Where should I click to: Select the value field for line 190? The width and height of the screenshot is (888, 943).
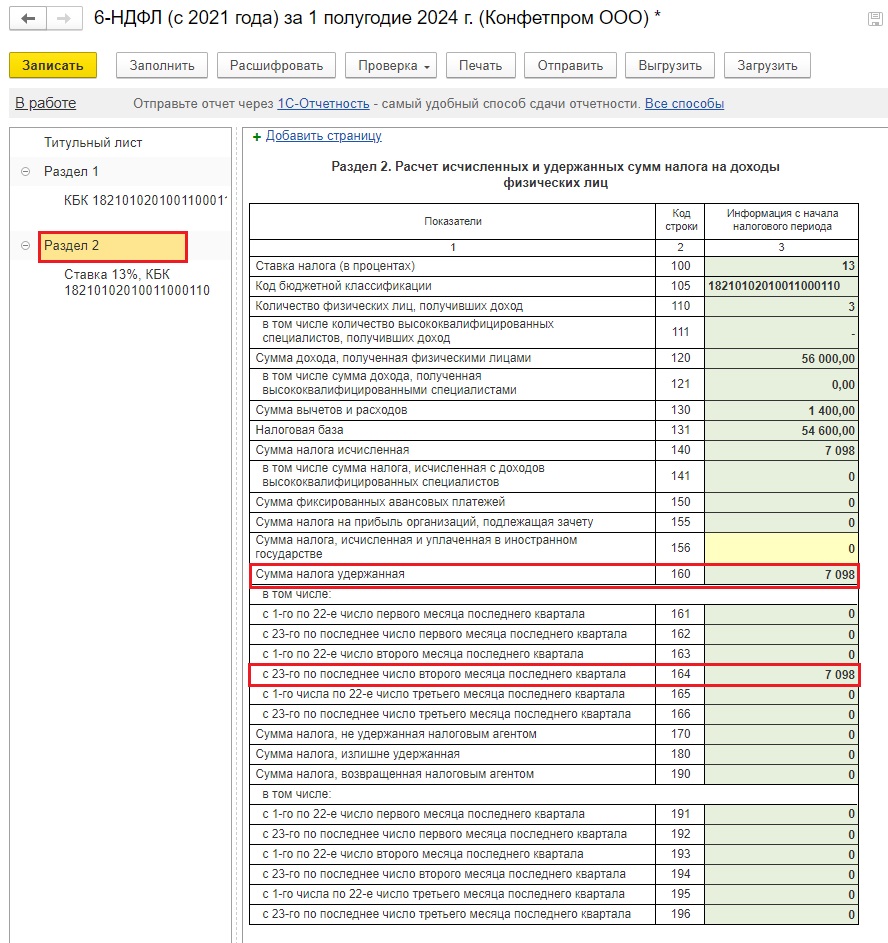[781, 775]
